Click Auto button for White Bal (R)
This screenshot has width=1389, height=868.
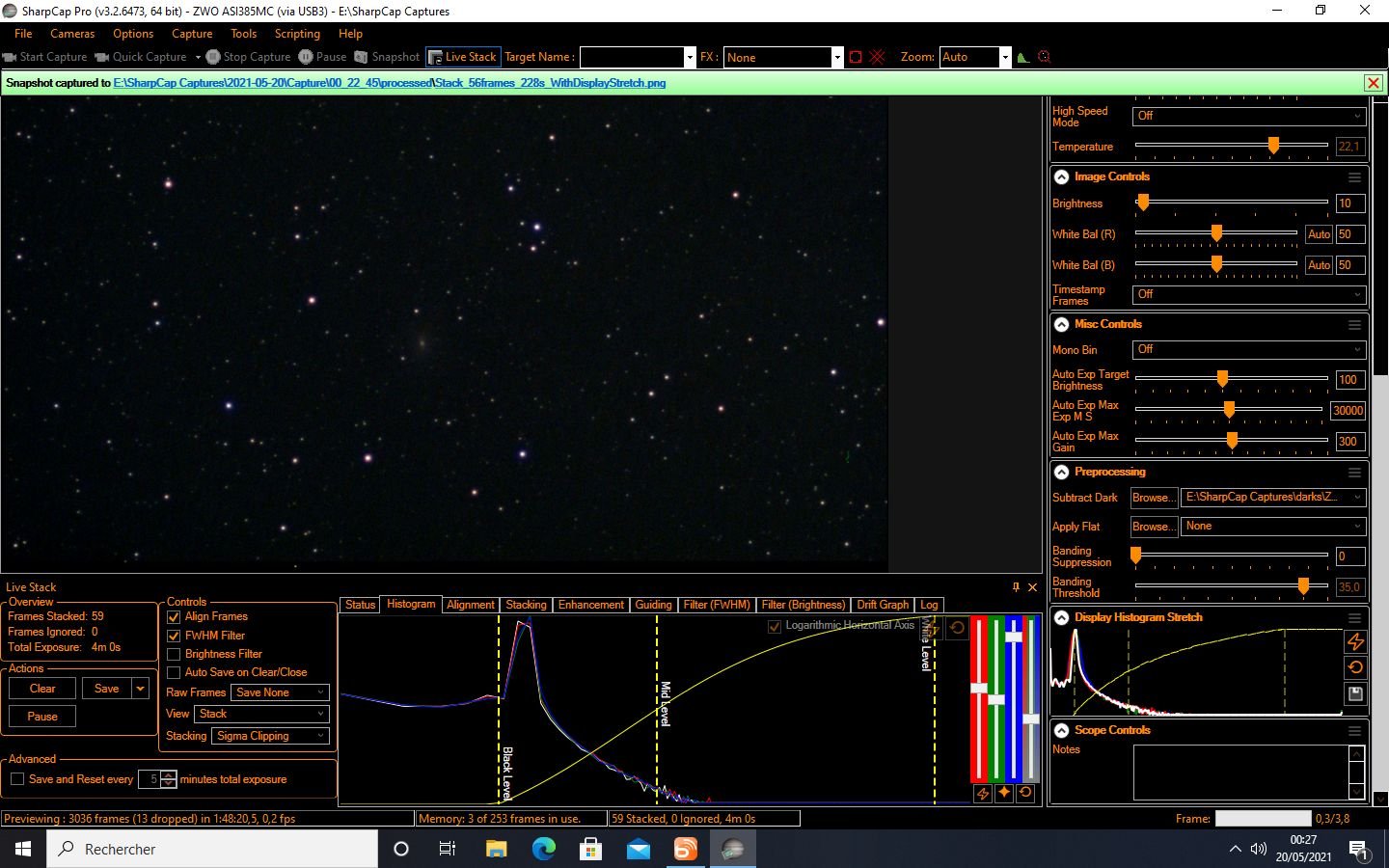(x=1319, y=234)
